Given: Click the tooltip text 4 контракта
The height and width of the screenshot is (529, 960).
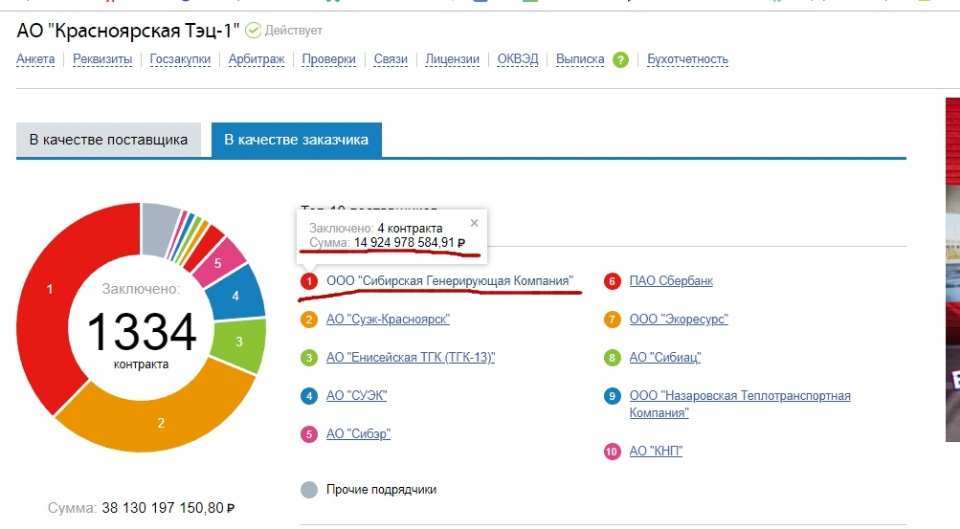Looking at the screenshot, I should pos(410,228).
